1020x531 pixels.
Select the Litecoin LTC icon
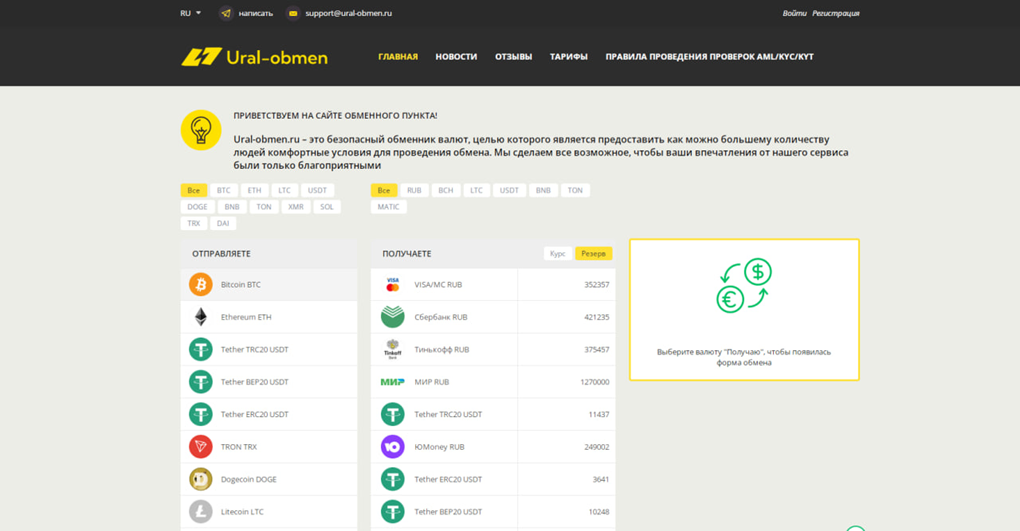click(201, 512)
